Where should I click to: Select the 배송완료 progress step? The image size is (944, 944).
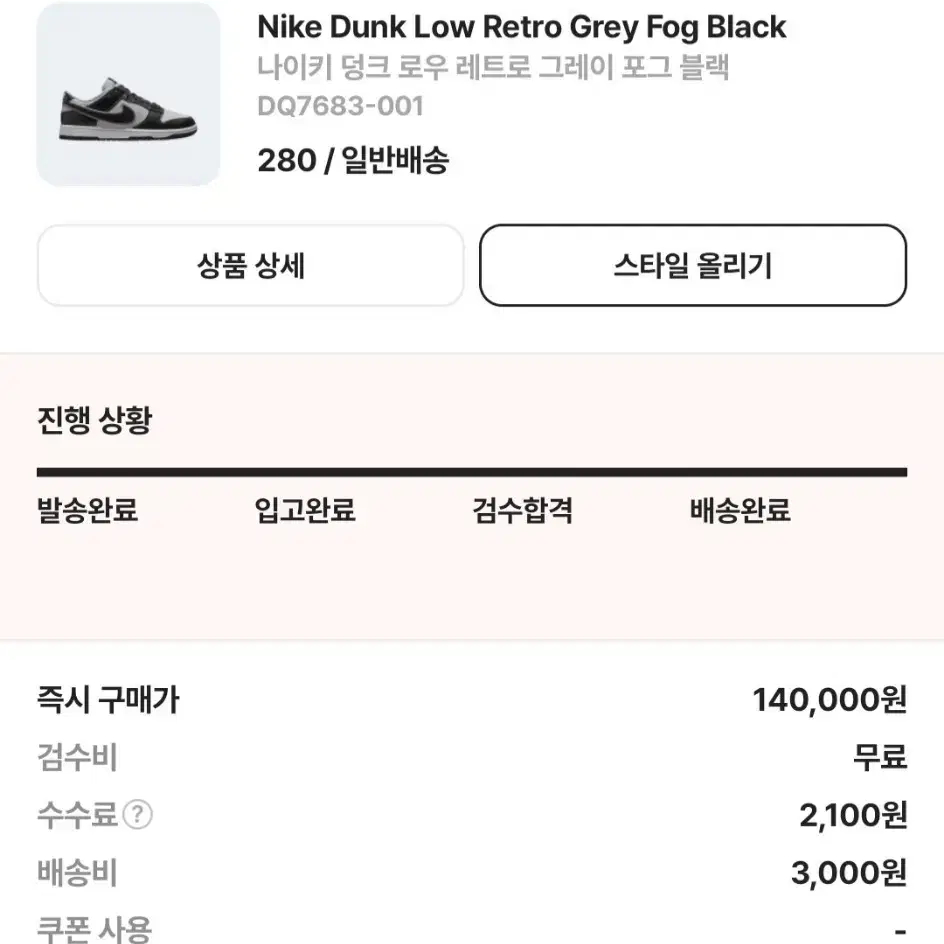(x=740, y=510)
